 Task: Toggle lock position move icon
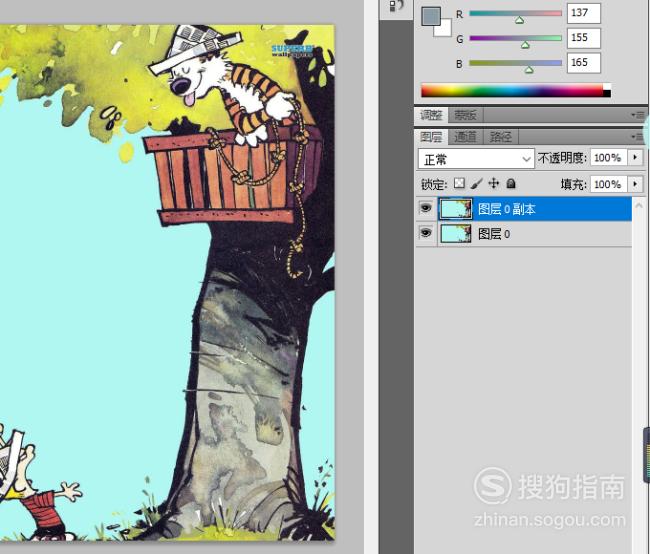(494, 183)
